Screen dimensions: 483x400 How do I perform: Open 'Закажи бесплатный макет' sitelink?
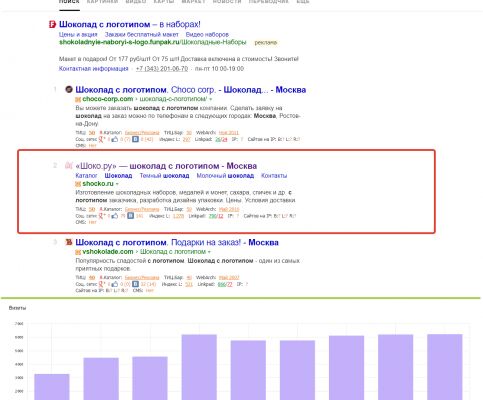click(142, 34)
